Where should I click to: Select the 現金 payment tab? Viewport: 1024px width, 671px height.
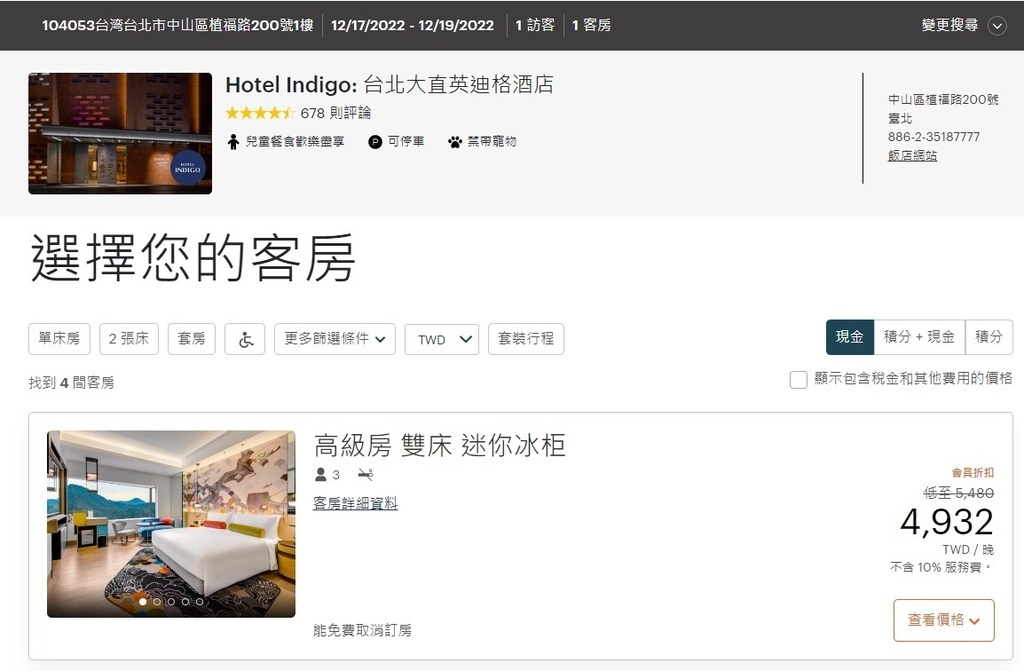point(850,337)
